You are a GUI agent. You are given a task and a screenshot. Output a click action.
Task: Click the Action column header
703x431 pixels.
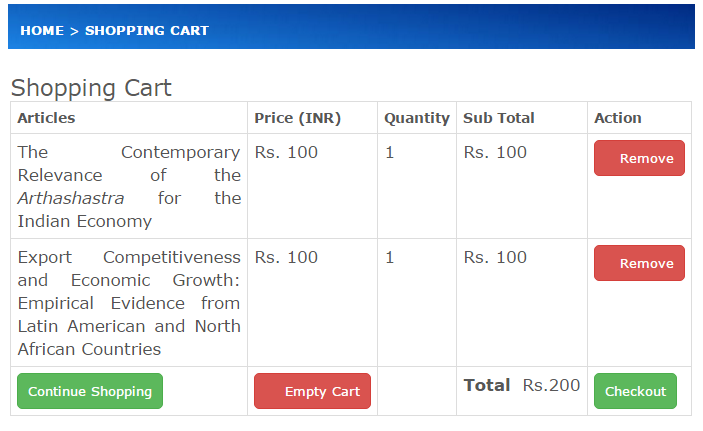[618, 118]
